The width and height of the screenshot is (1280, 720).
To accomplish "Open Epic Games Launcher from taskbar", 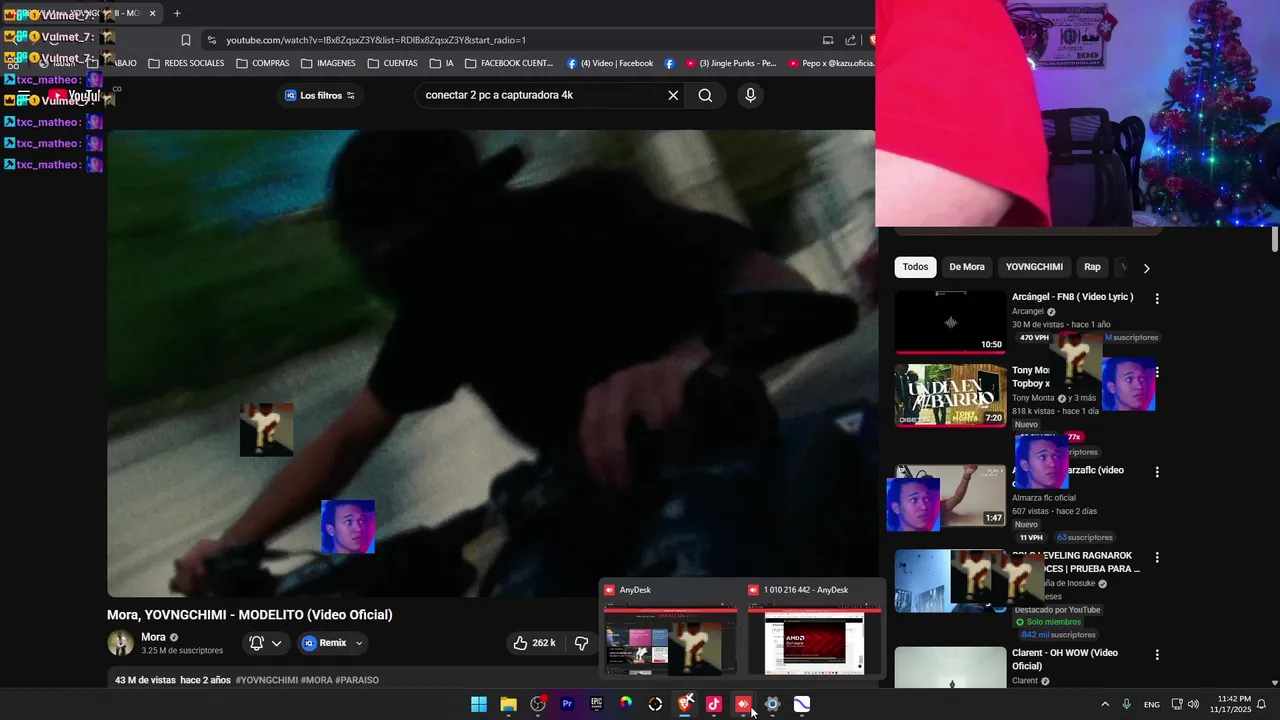I will click(596, 704).
